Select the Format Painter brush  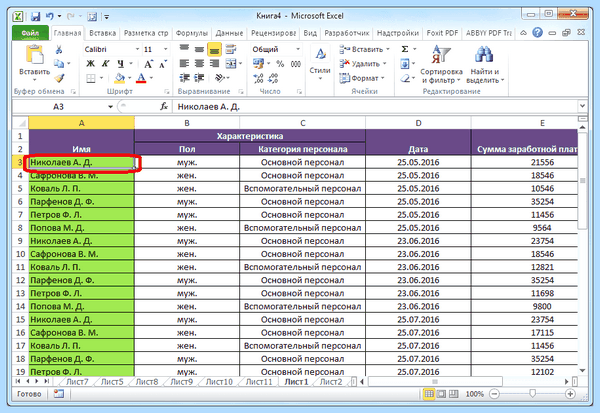tap(59, 78)
